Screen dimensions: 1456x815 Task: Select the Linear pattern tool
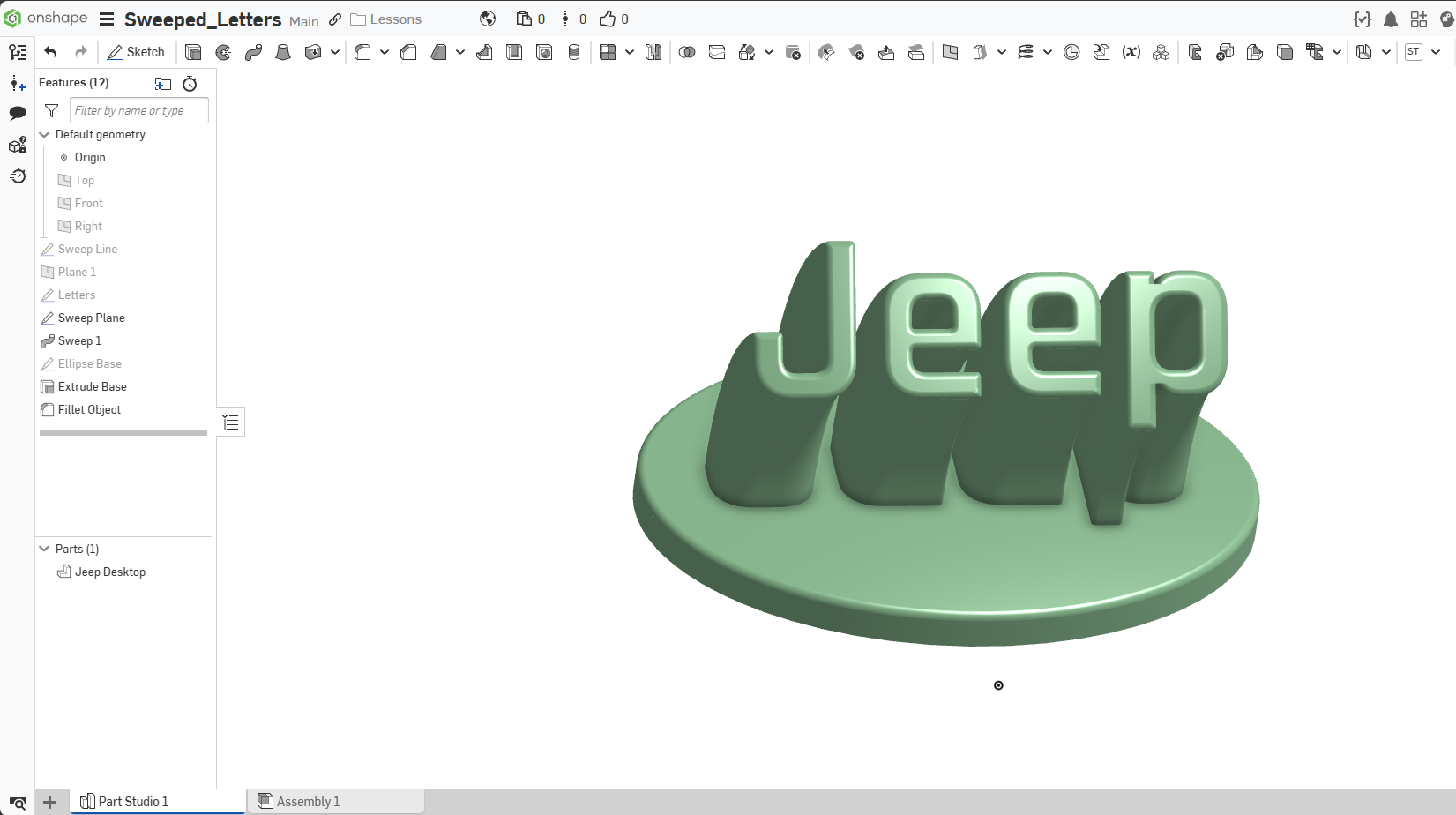[x=608, y=52]
